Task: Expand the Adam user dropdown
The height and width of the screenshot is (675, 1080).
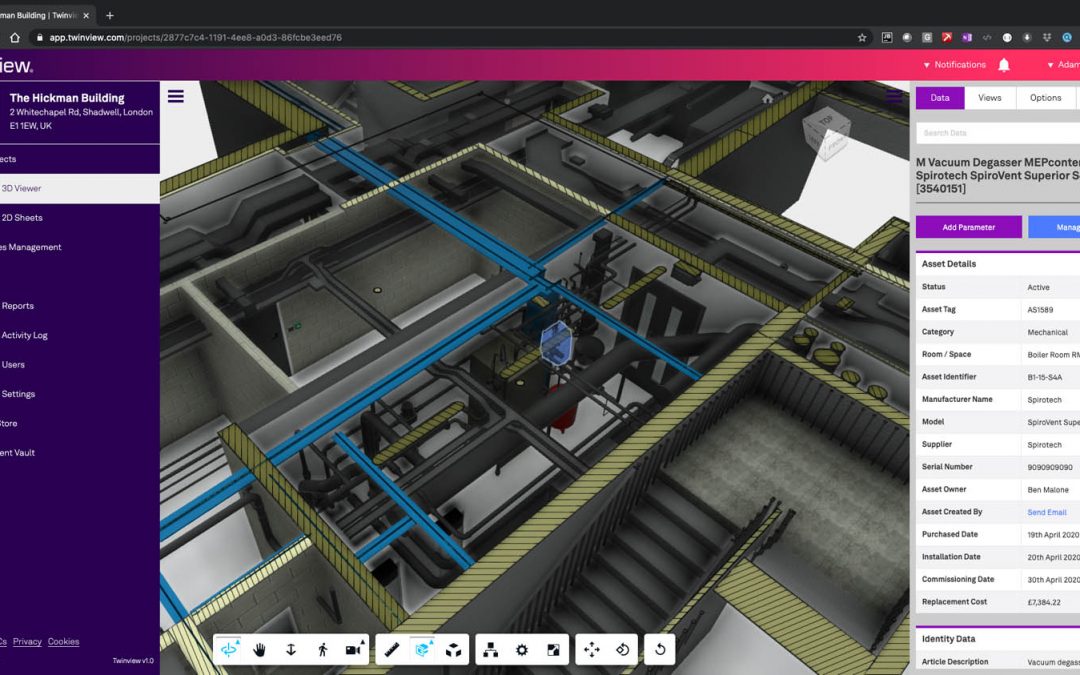Action: (x=1063, y=65)
